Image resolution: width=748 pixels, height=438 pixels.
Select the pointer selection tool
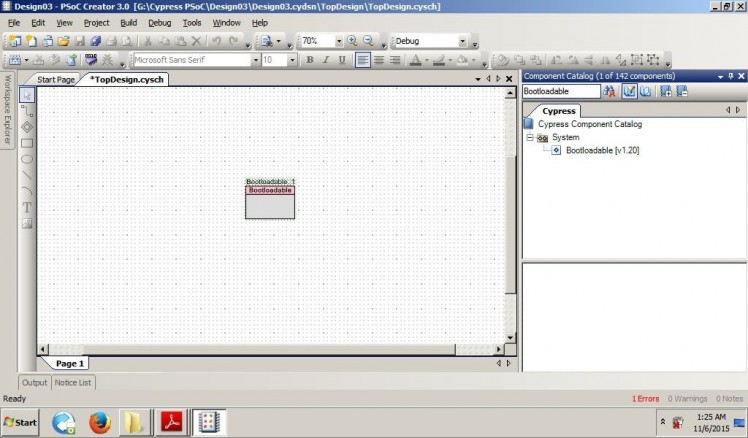[27, 95]
